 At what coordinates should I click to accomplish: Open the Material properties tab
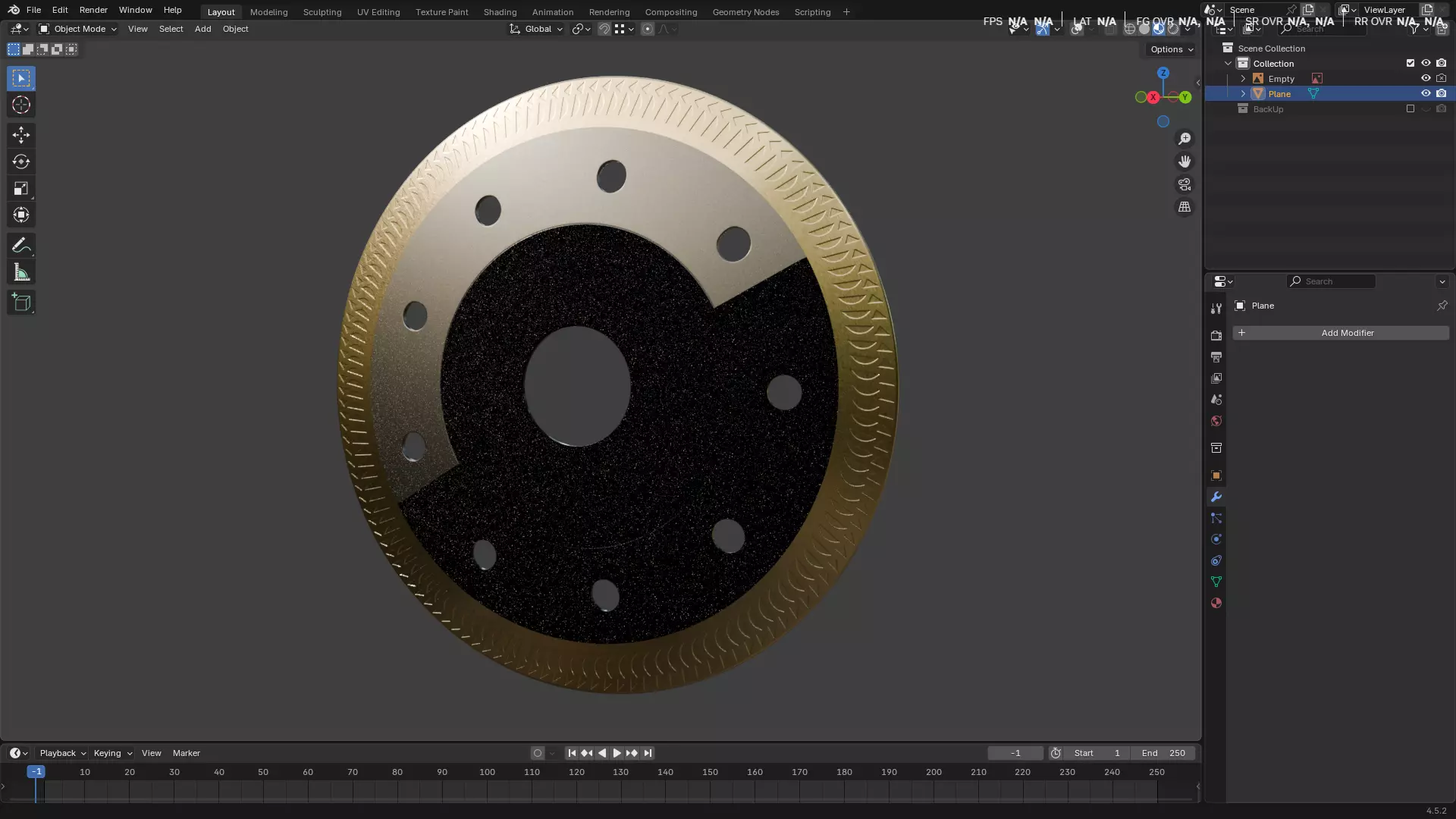(x=1216, y=603)
